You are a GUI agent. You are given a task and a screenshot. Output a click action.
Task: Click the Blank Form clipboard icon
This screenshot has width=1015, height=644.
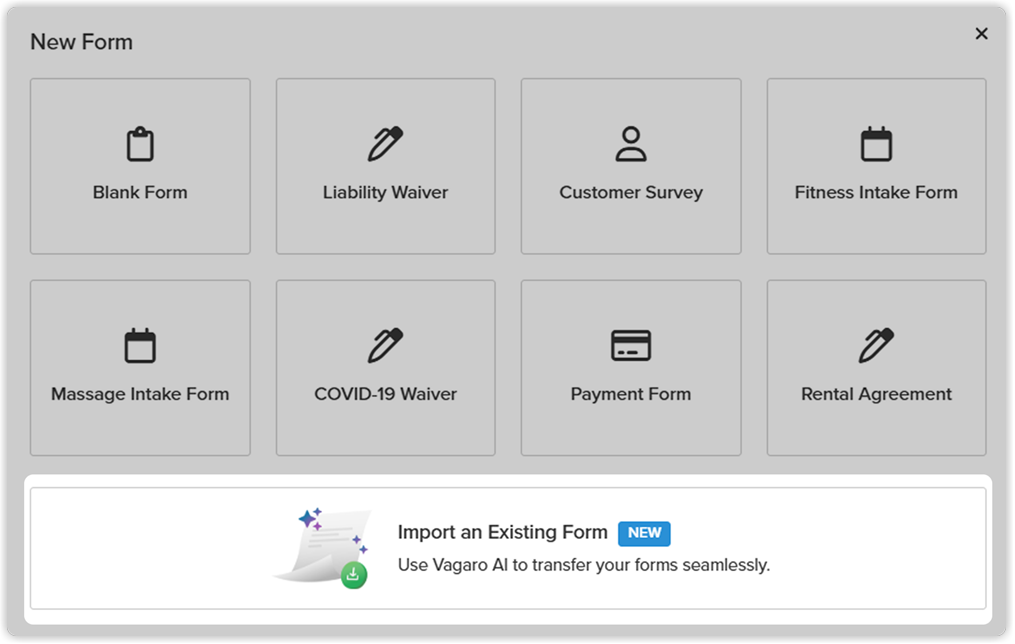pyautogui.click(x=140, y=144)
